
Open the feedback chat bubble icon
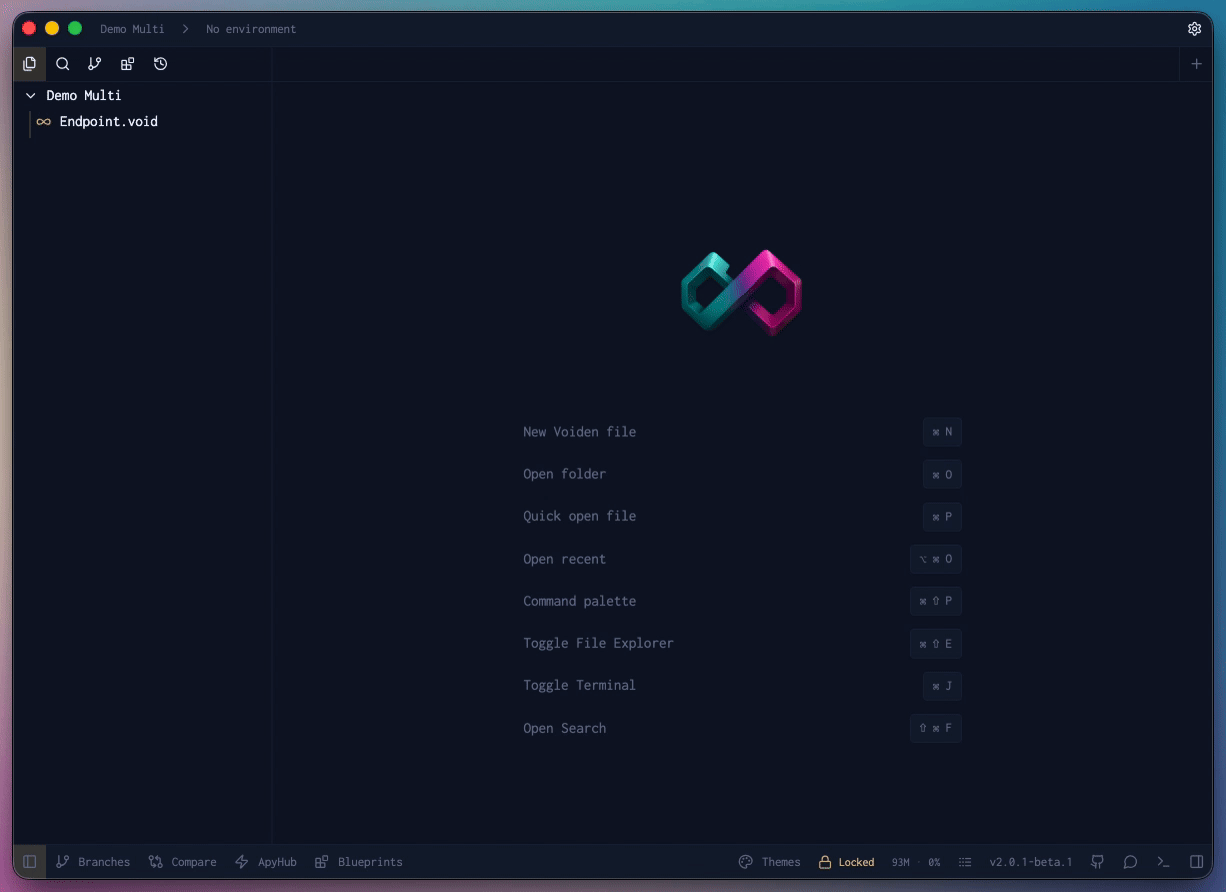1130,862
